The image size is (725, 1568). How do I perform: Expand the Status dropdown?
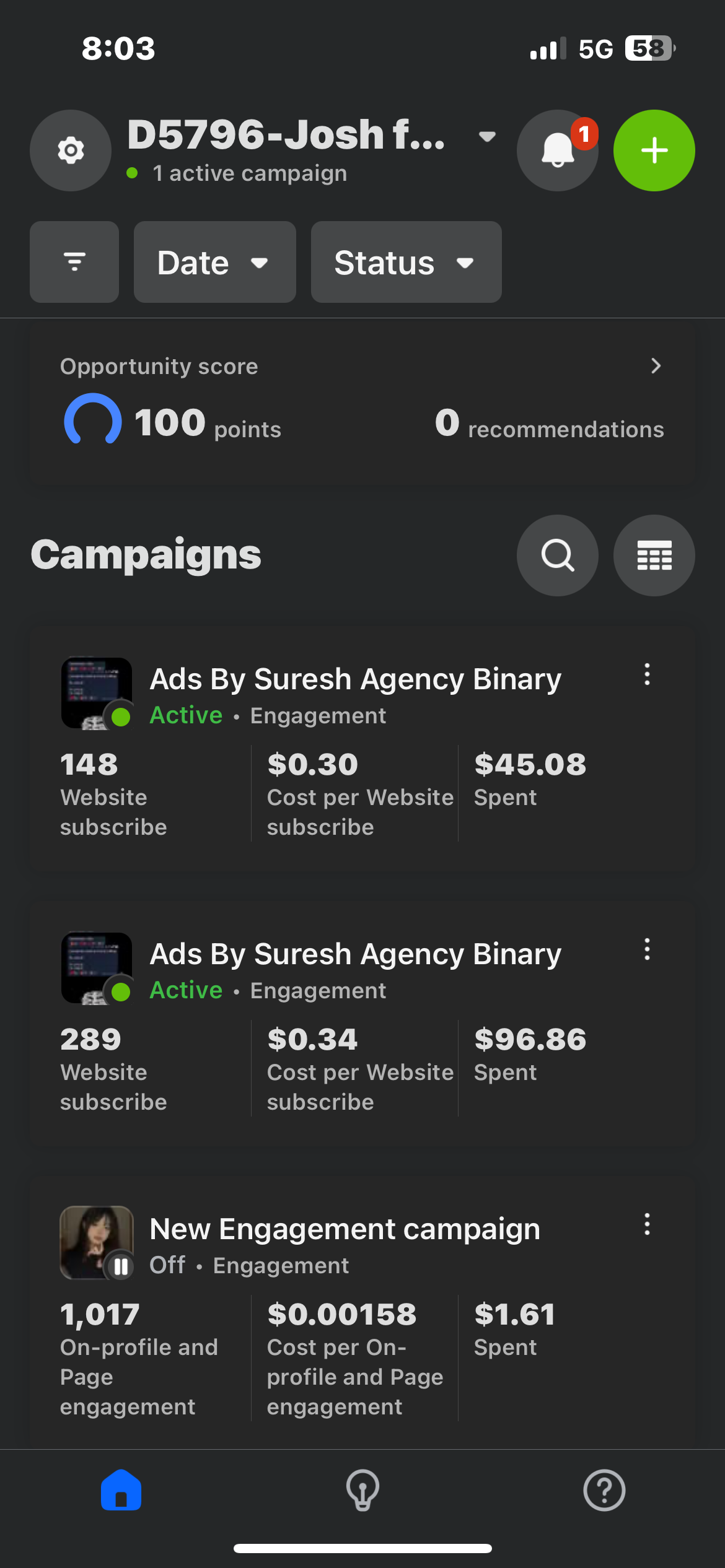pos(406,262)
